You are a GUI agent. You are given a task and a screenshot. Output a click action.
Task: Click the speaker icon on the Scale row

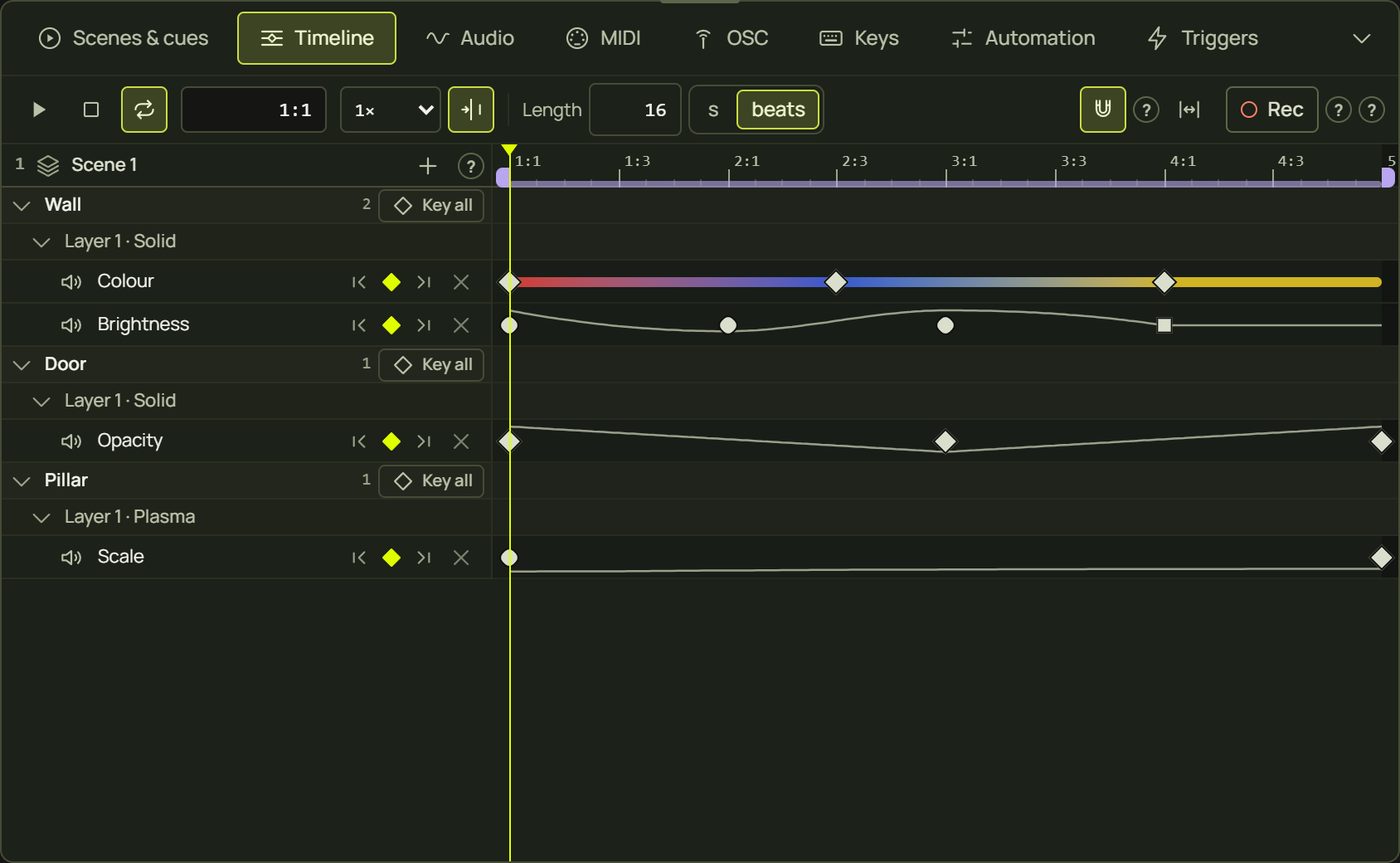point(71,557)
